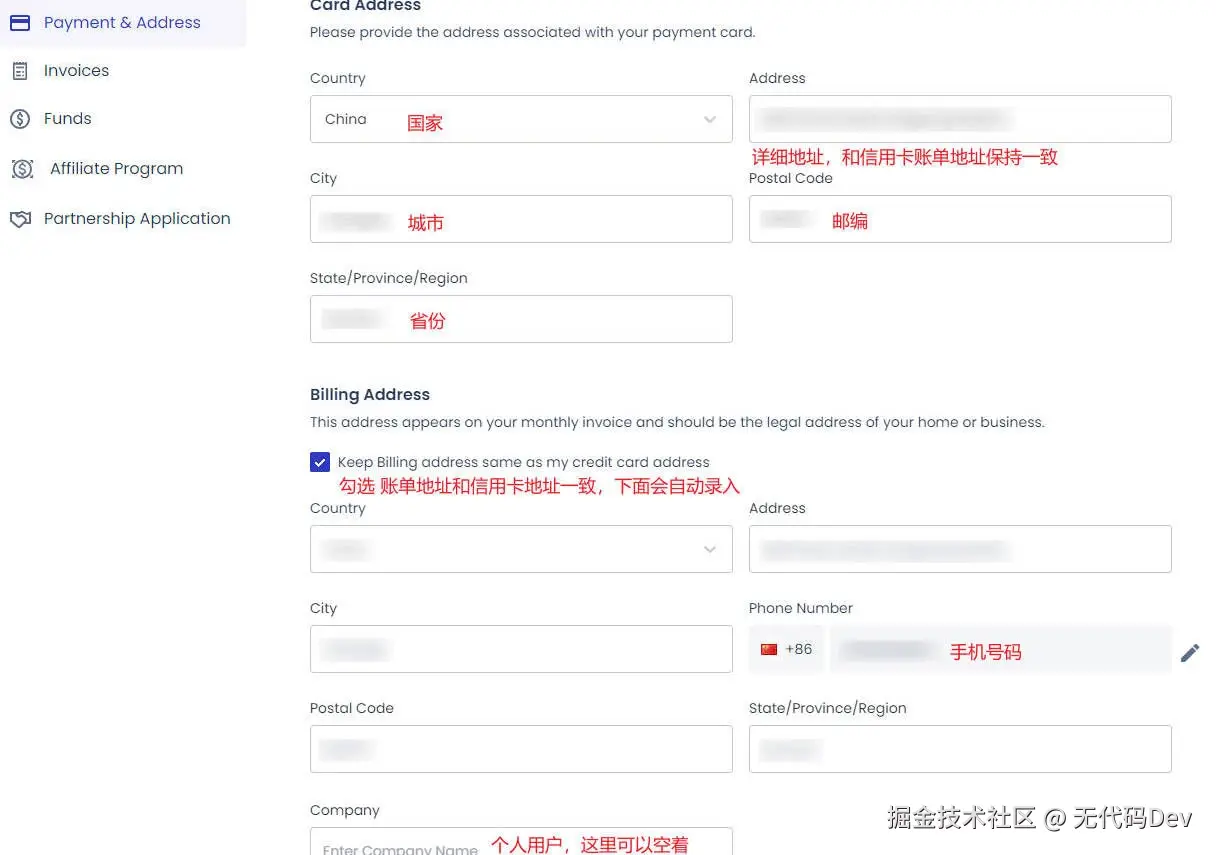Click the Affiliate Program icon

tap(22, 169)
